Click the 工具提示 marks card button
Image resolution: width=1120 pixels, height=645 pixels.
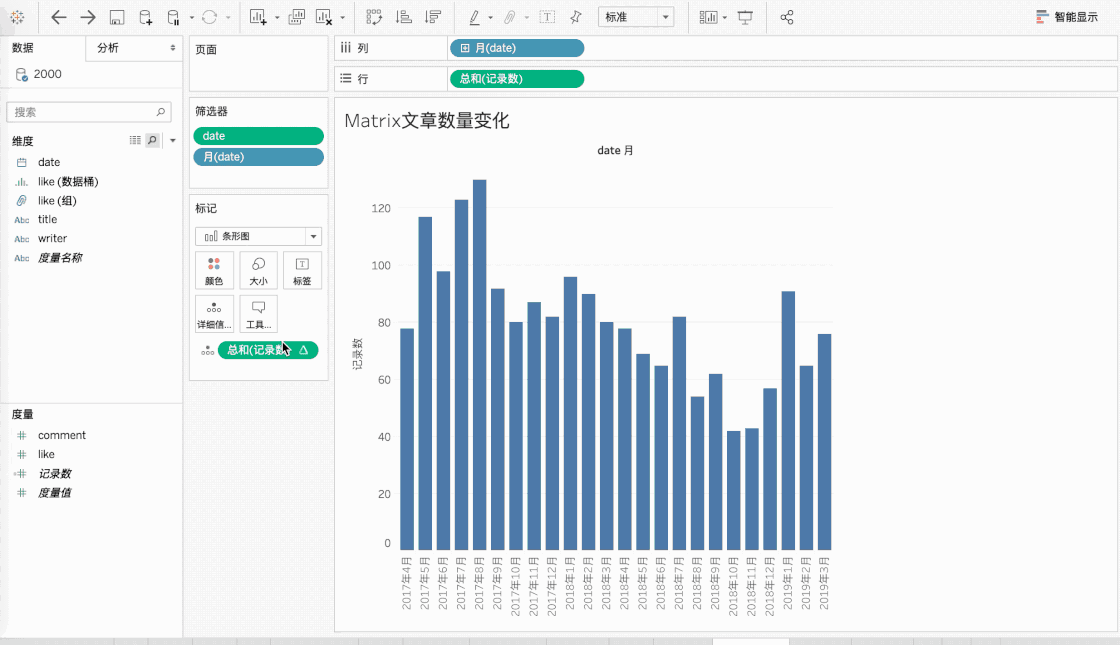(x=259, y=314)
